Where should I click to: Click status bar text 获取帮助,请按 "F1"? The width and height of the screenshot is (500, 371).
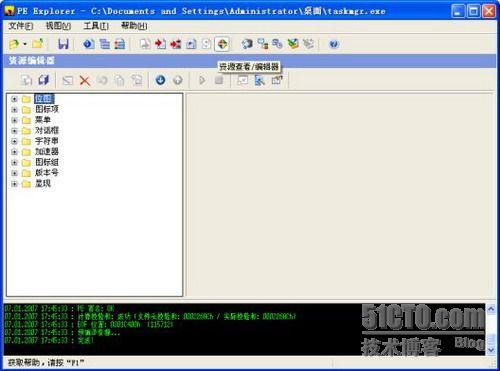pos(46,363)
